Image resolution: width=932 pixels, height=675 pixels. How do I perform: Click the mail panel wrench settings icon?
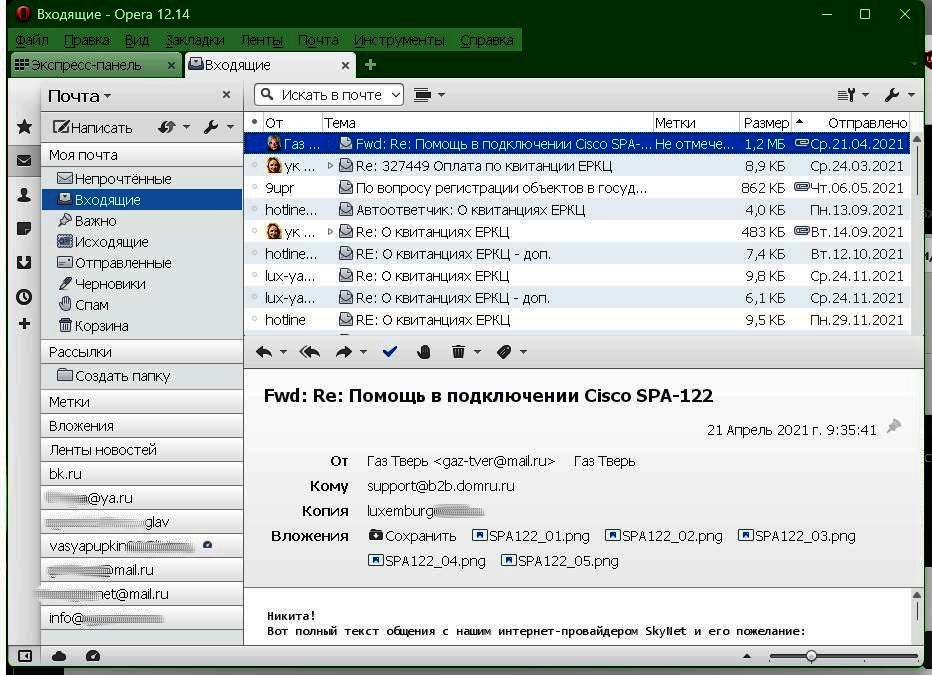tap(211, 127)
